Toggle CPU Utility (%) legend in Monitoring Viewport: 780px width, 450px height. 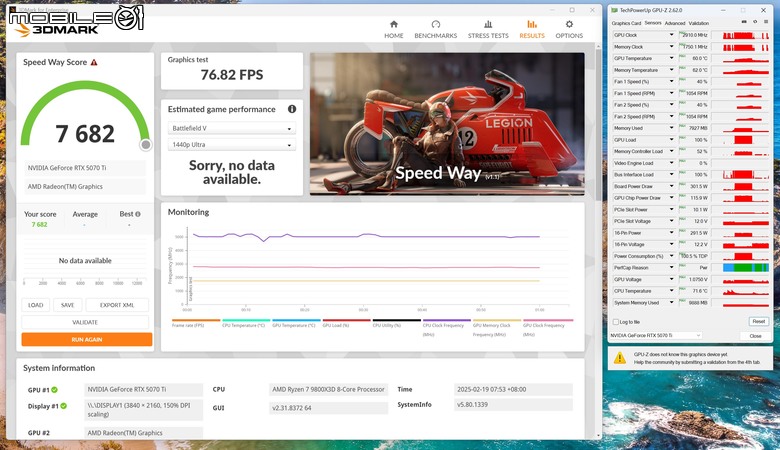(396, 323)
